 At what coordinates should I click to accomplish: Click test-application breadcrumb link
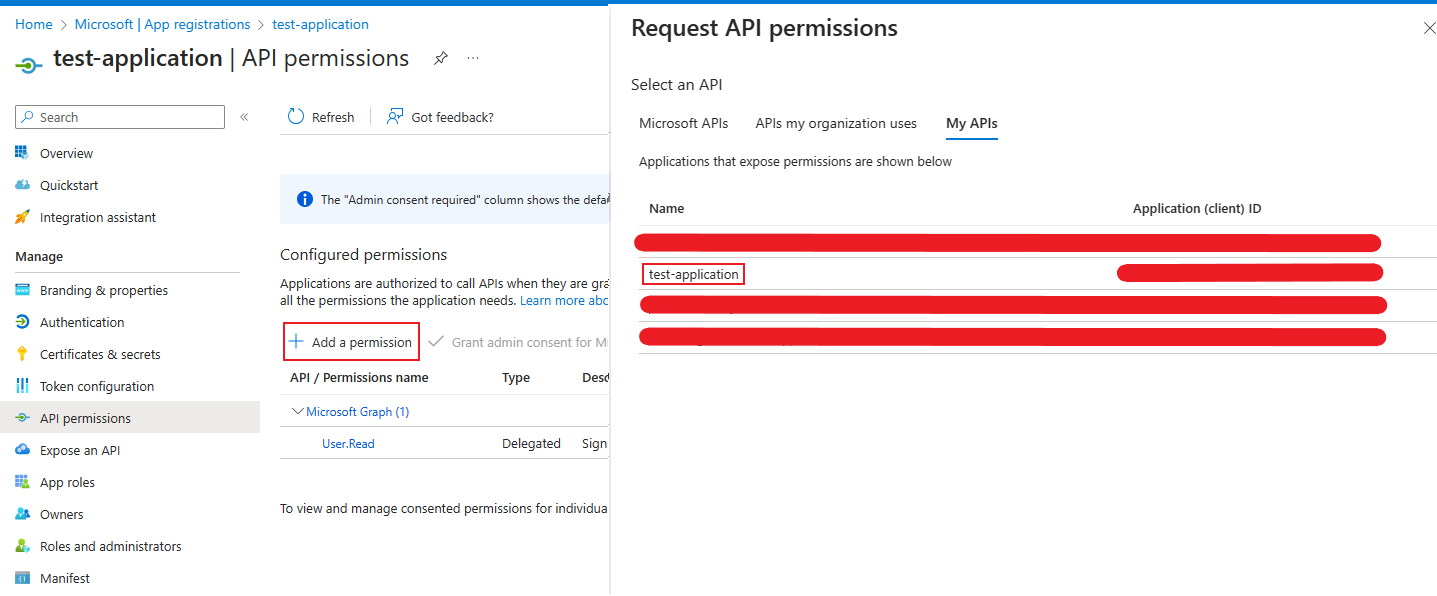(x=320, y=24)
